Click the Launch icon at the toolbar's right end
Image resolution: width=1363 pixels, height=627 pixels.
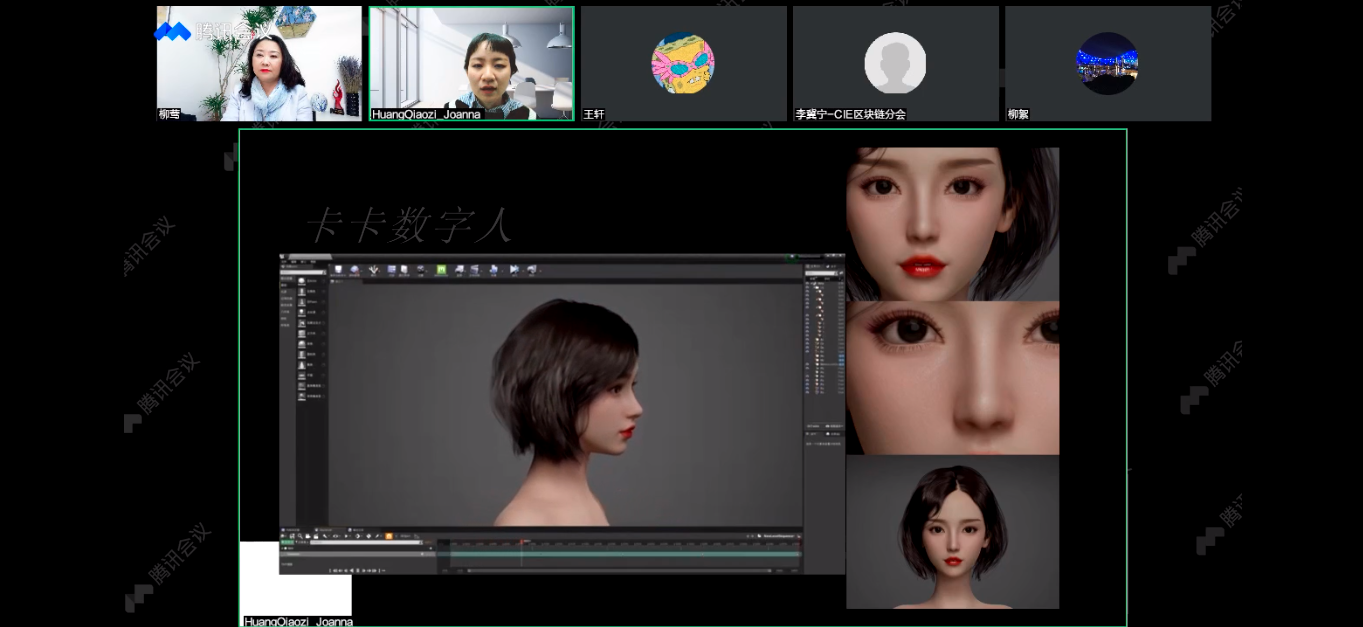click(531, 270)
